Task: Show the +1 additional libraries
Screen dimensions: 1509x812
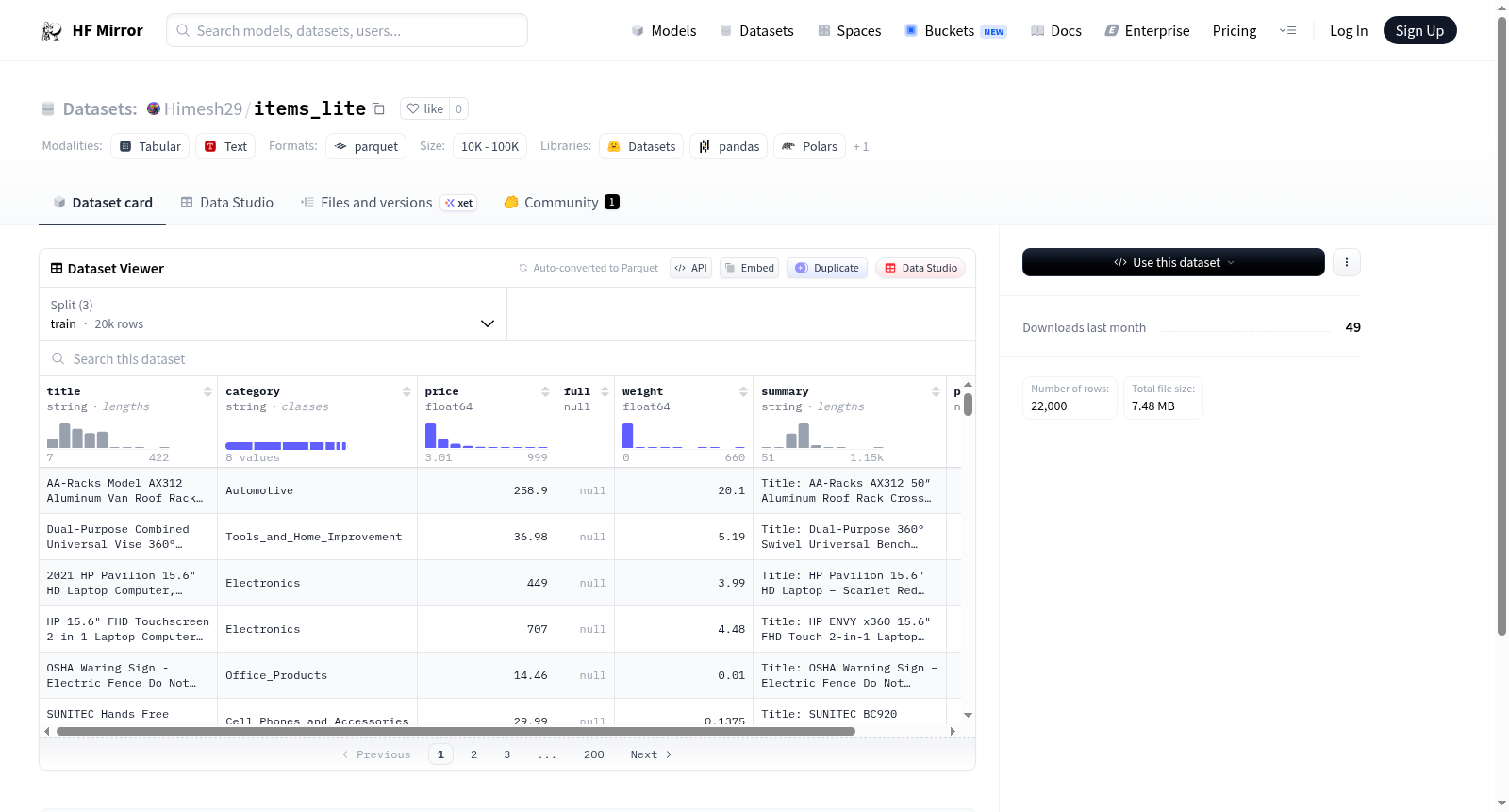Action: (861, 147)
